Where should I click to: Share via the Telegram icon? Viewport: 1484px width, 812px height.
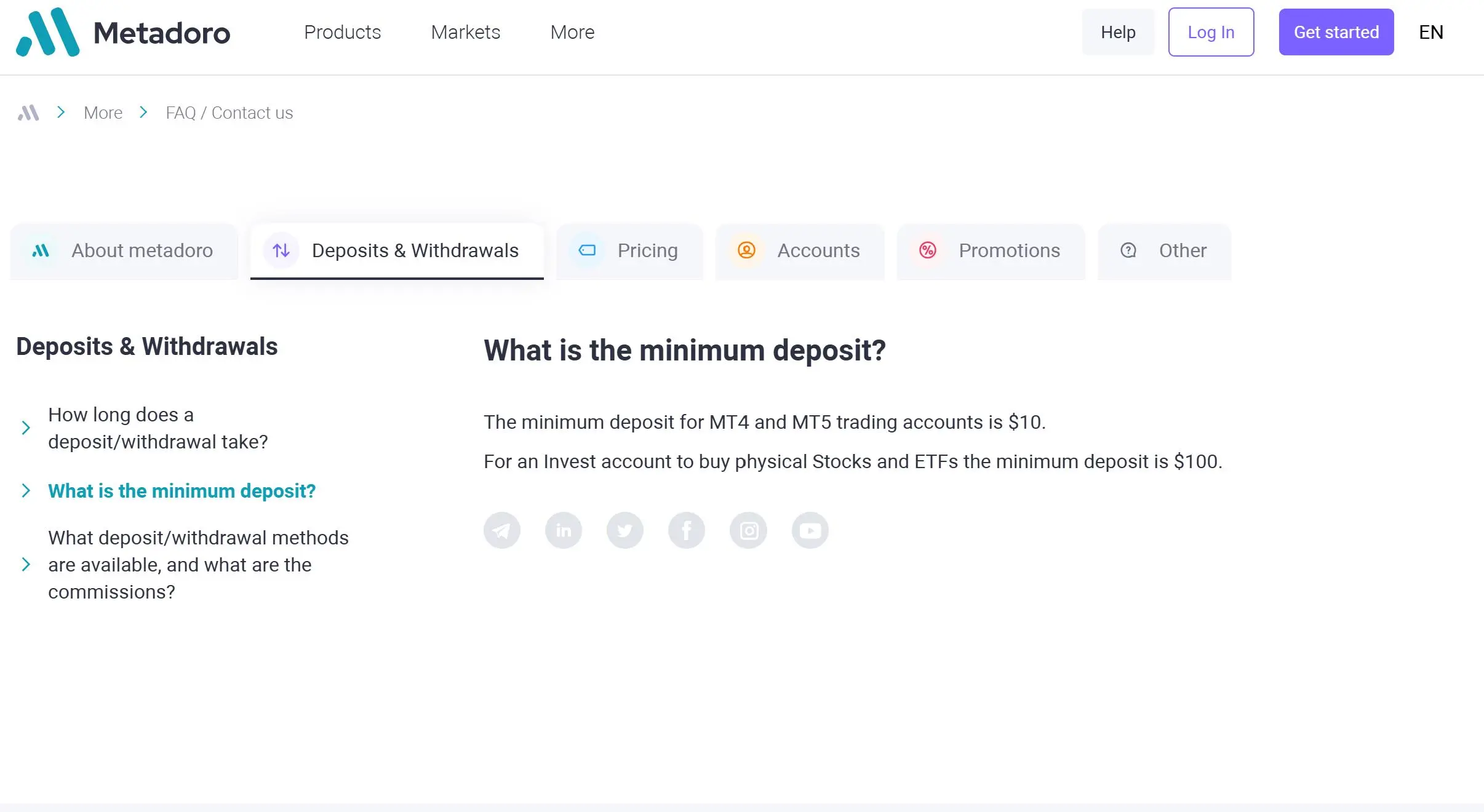tap(502, 530)
